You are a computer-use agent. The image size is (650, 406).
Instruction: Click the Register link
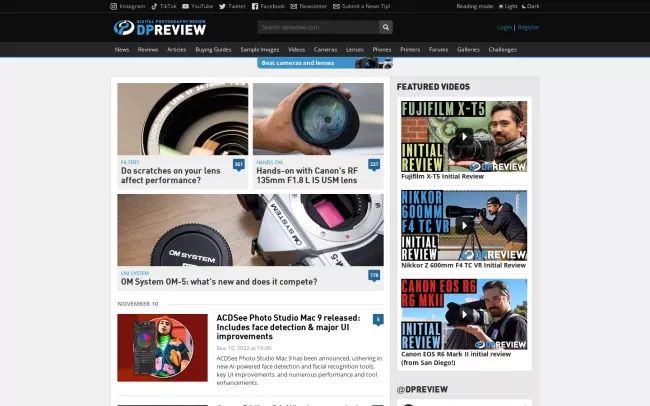pyautogui.click(x=528, y=27)
